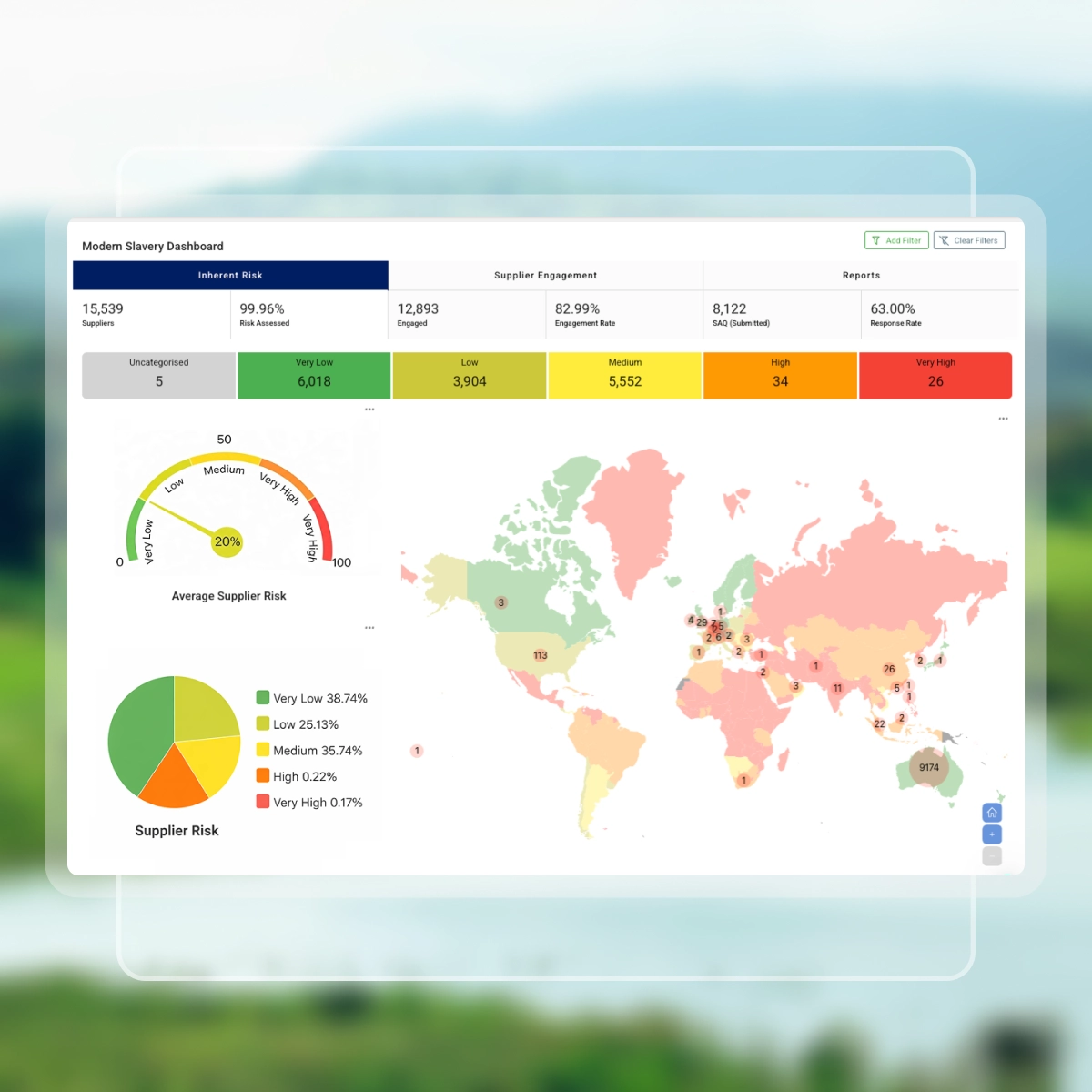Viewport: 1092px width, 1092px height.
Task: Open the Reports tab
Action: (861, 275)
